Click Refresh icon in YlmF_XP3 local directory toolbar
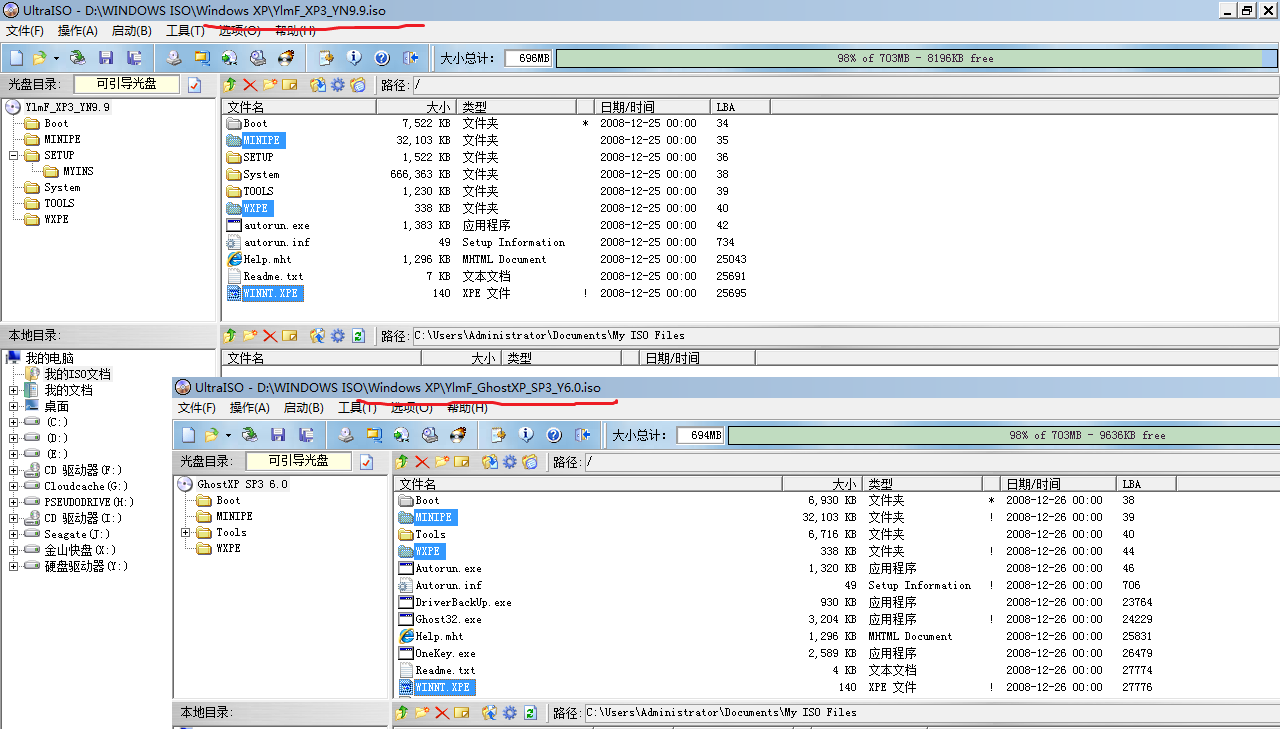The image size is (1280, 729). tap(358, 336)
